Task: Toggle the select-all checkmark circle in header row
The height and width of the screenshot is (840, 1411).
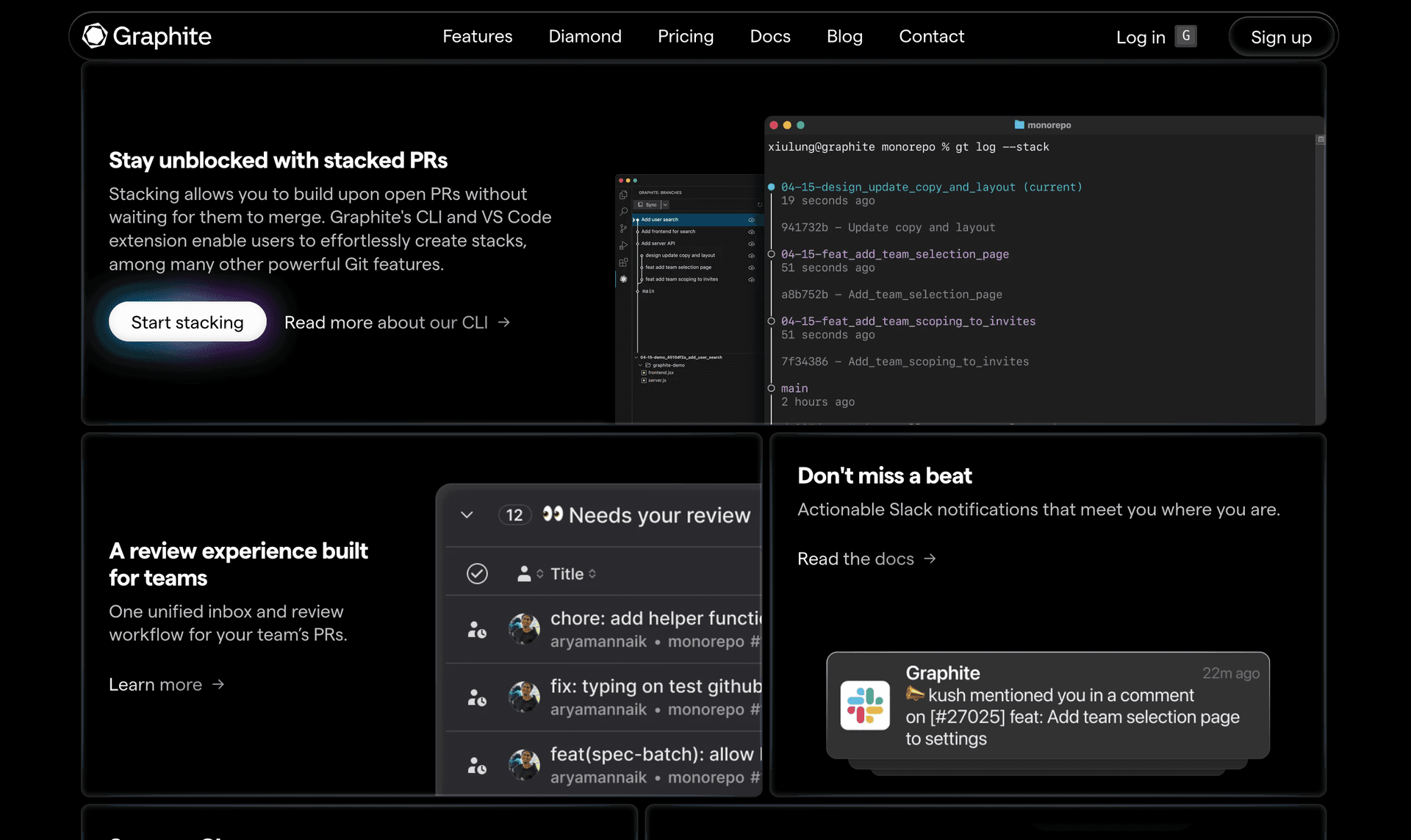Action: pyautogui.click(x=477, y=573)
